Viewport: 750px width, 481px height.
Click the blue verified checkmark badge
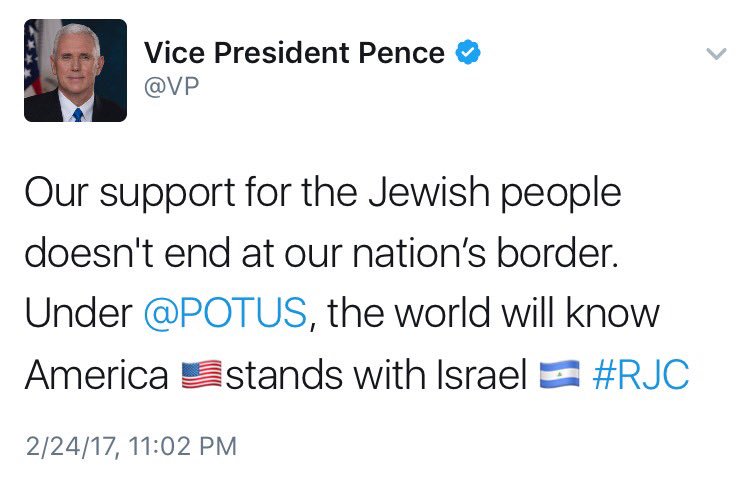coord(468,52)
